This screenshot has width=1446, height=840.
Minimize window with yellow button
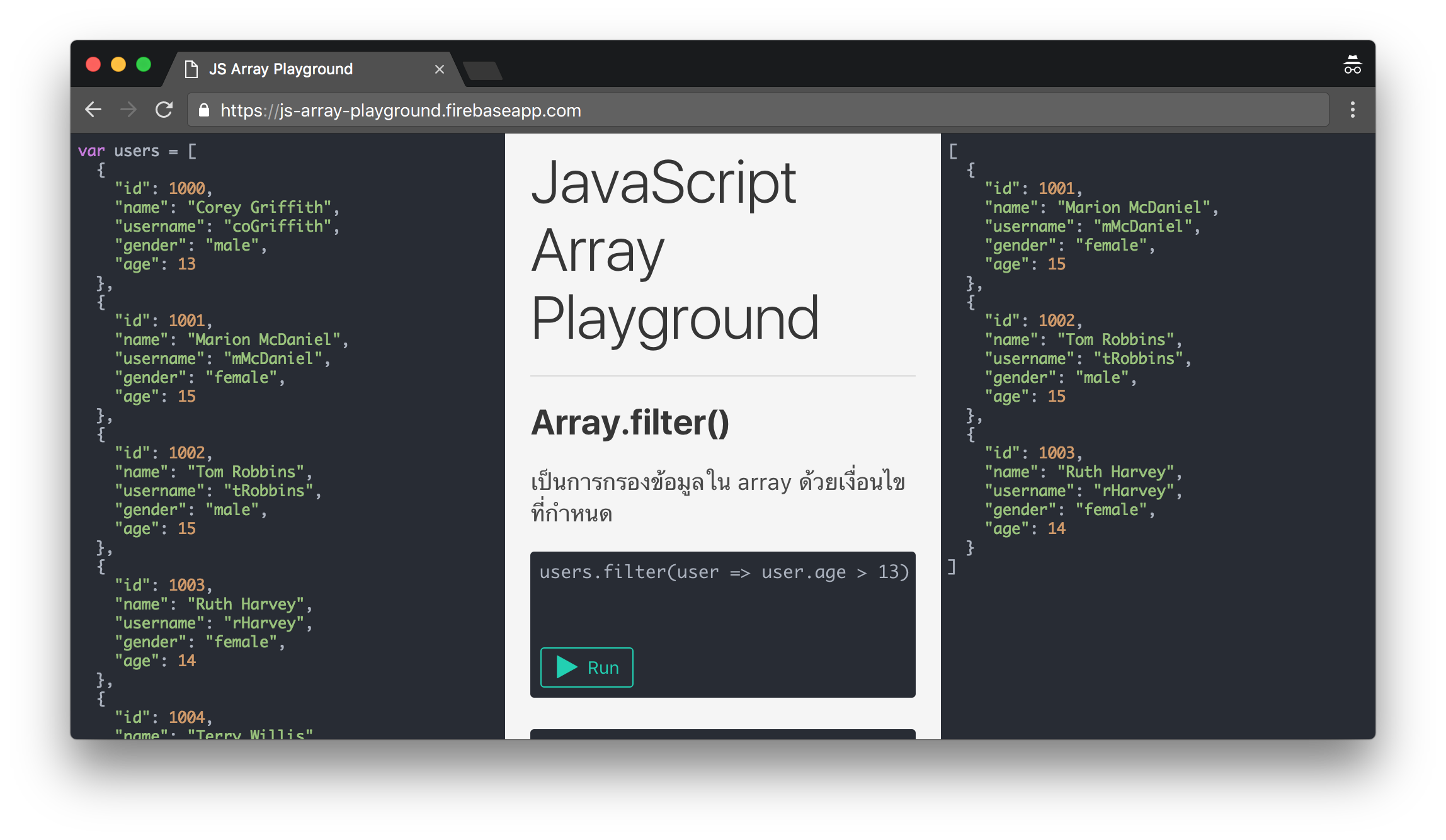pyautogui.click(x=118, y=64)
